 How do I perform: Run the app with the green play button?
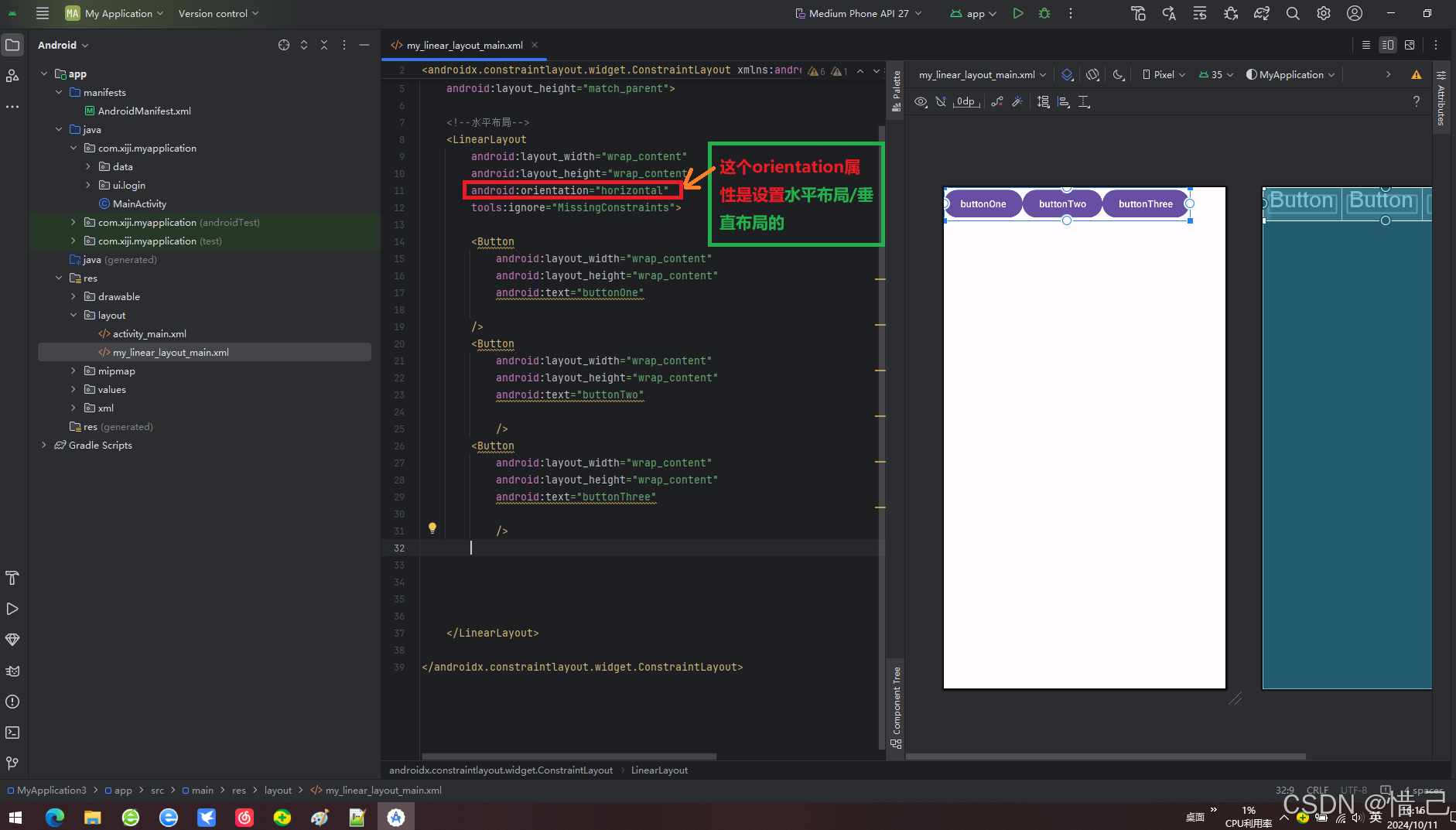coord(1018,13)
